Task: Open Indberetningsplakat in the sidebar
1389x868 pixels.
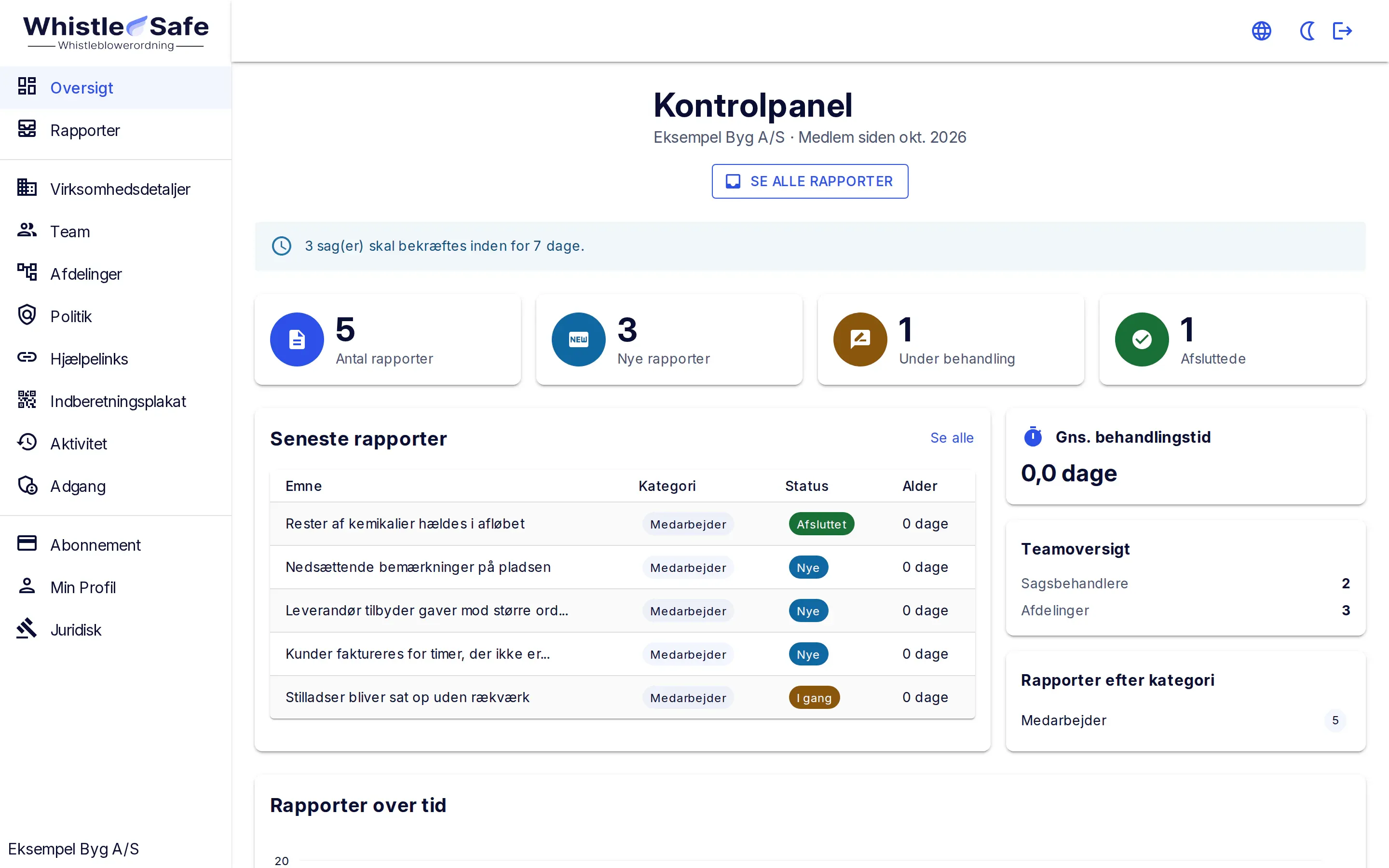Action: (116, 401)
